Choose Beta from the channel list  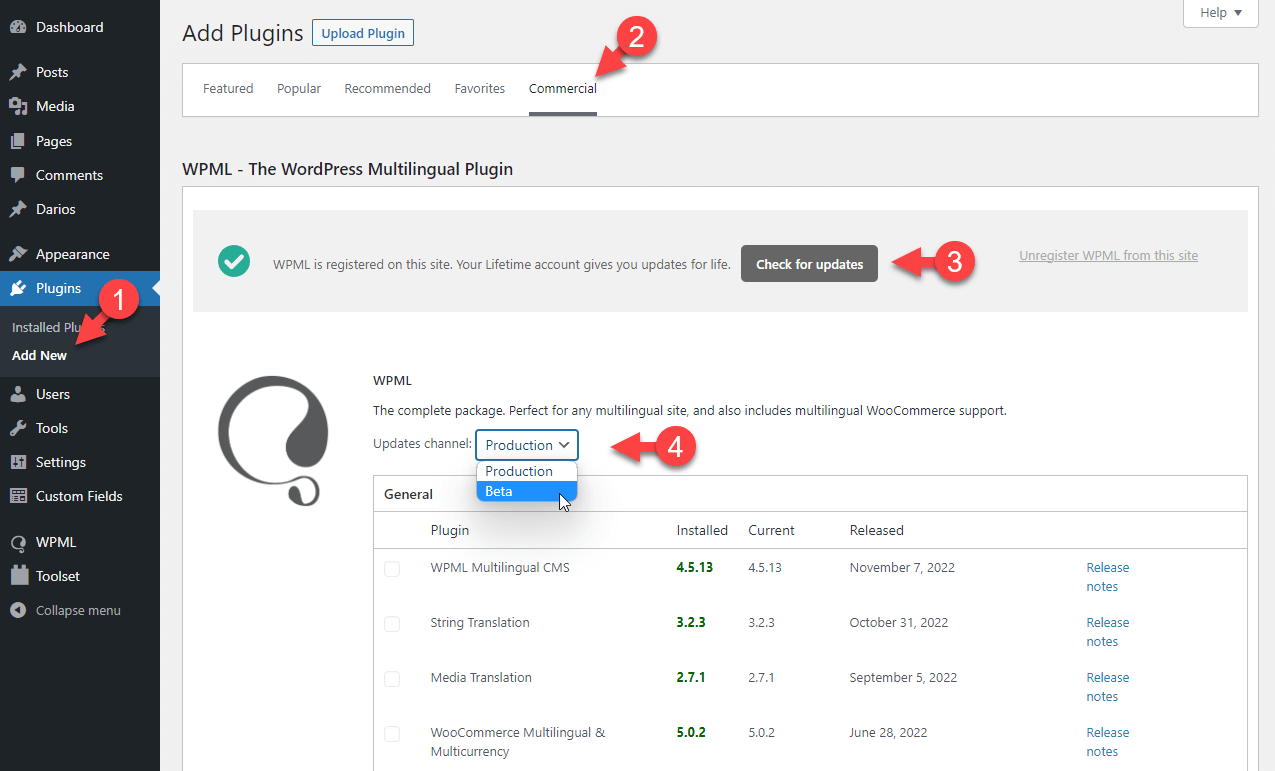(527, 491)
